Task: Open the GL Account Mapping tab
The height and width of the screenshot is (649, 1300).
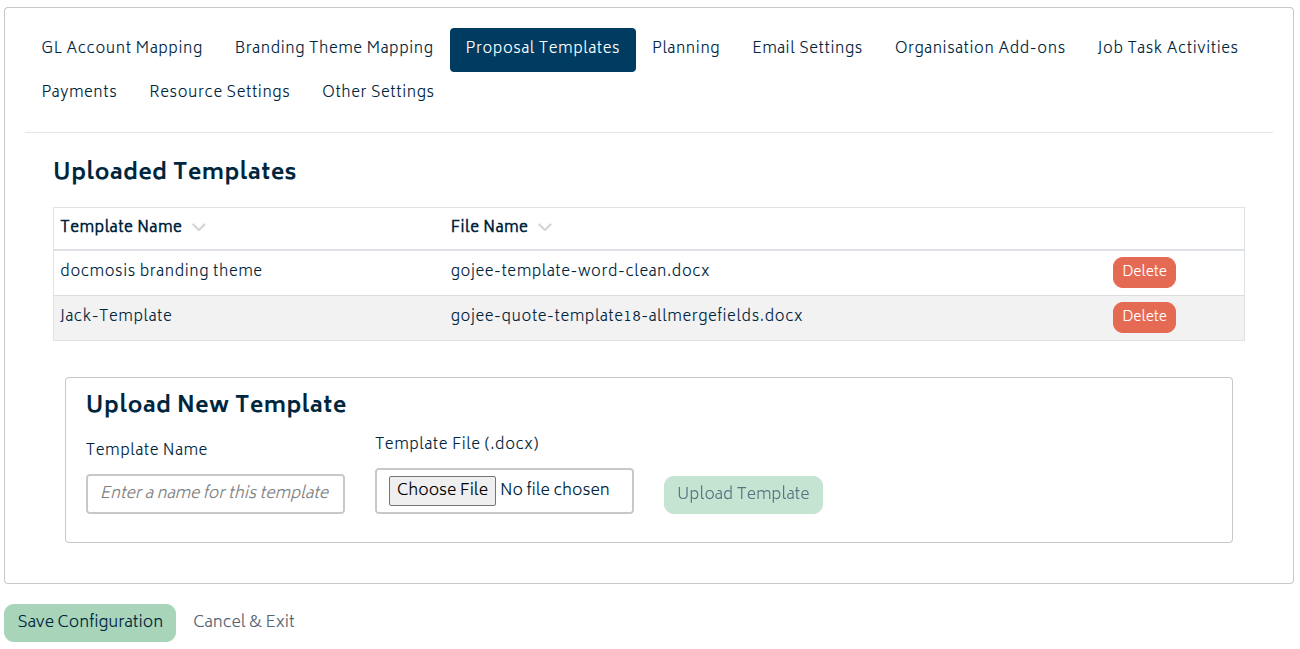Action: [x=122, y=48]
